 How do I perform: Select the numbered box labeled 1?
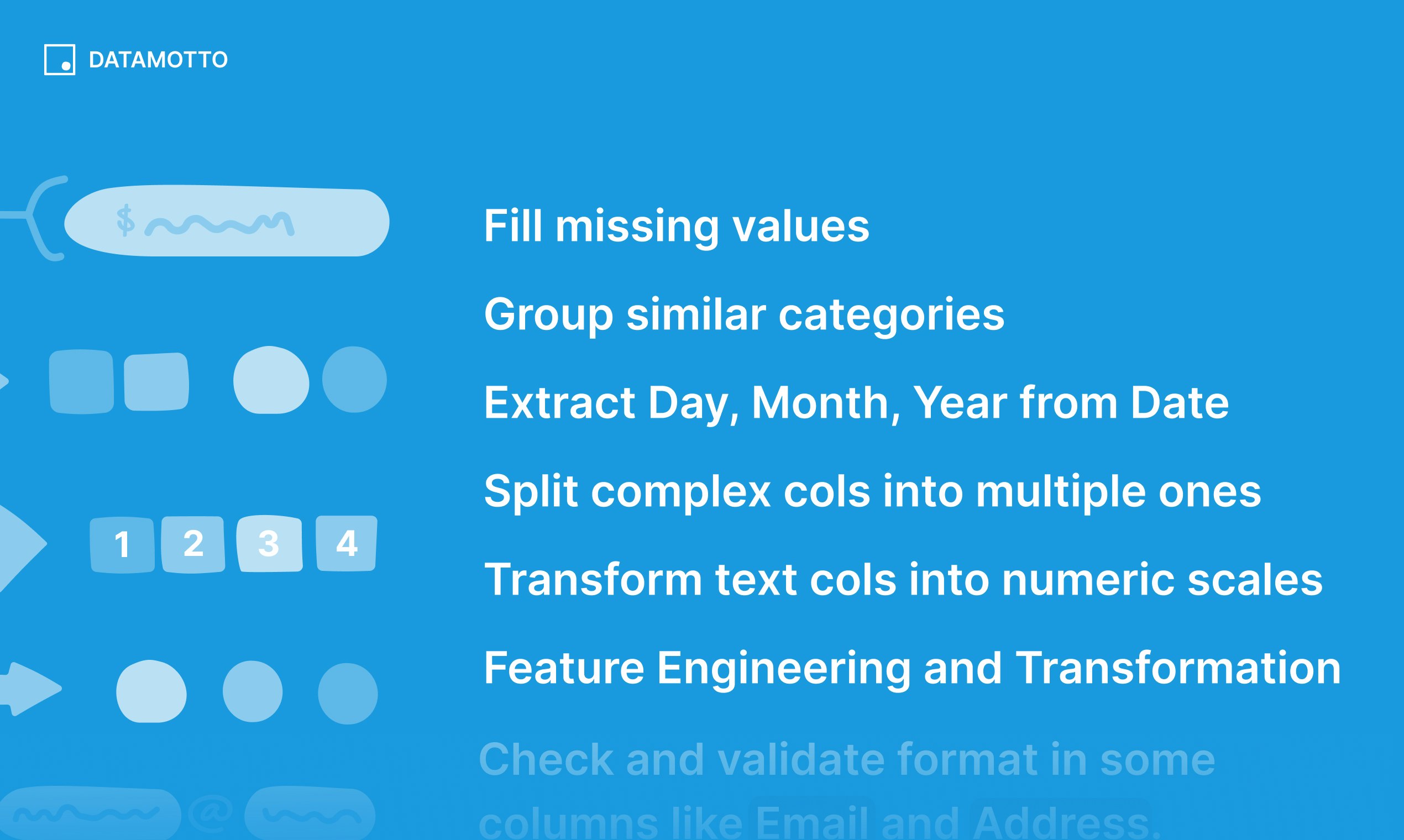122,545
